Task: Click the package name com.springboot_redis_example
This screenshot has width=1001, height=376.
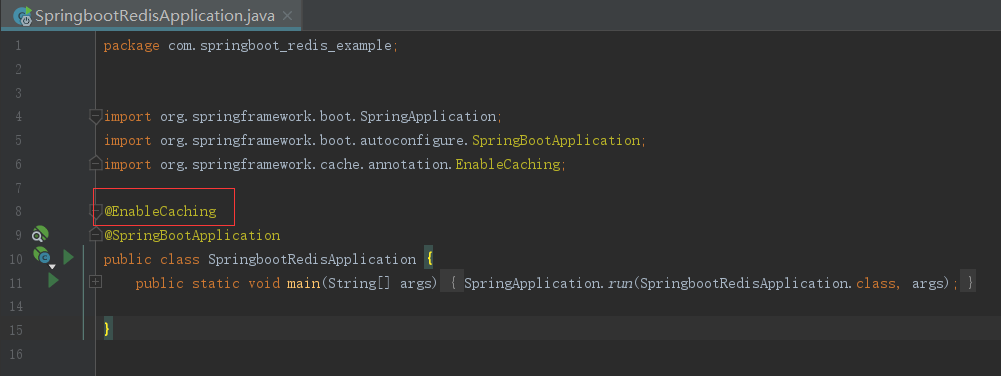Action: [x=280, y=46]
